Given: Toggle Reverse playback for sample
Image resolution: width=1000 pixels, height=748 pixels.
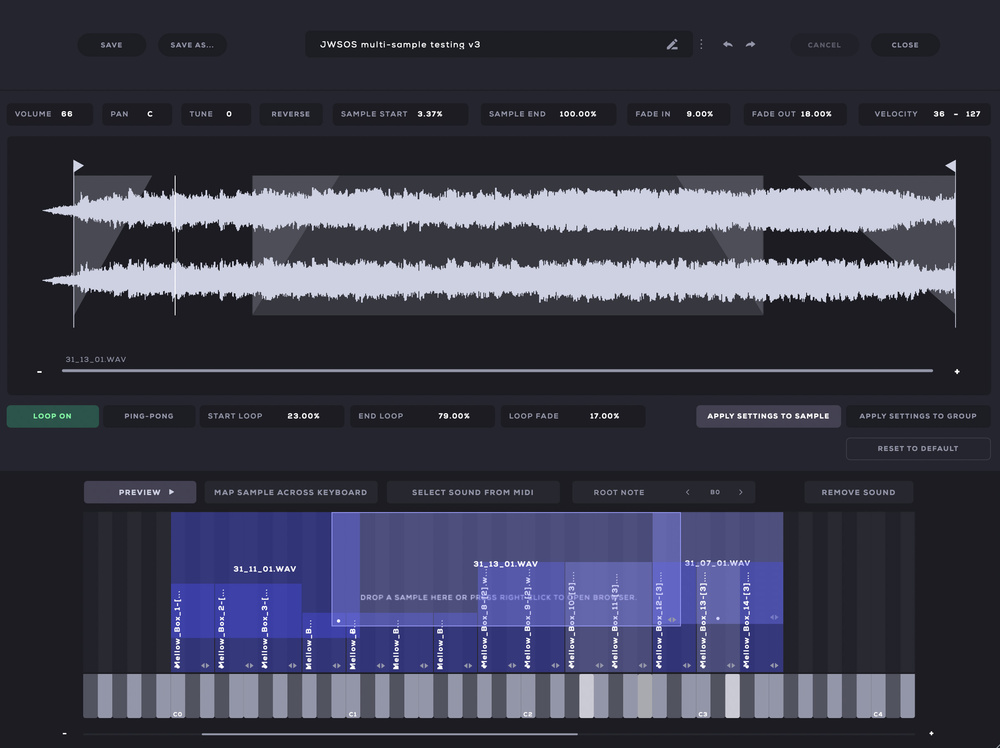Looking at the screenshot, I should tap(291, 114).
